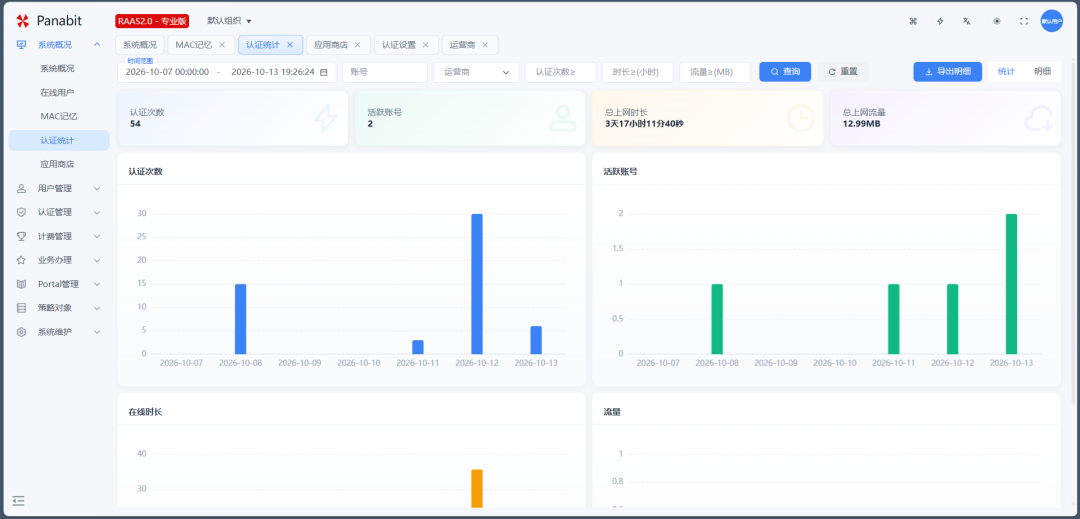Click the fullscreen icon in header
The height and width of the screenshot is (519, 1080).
[x=1024, y=21]
